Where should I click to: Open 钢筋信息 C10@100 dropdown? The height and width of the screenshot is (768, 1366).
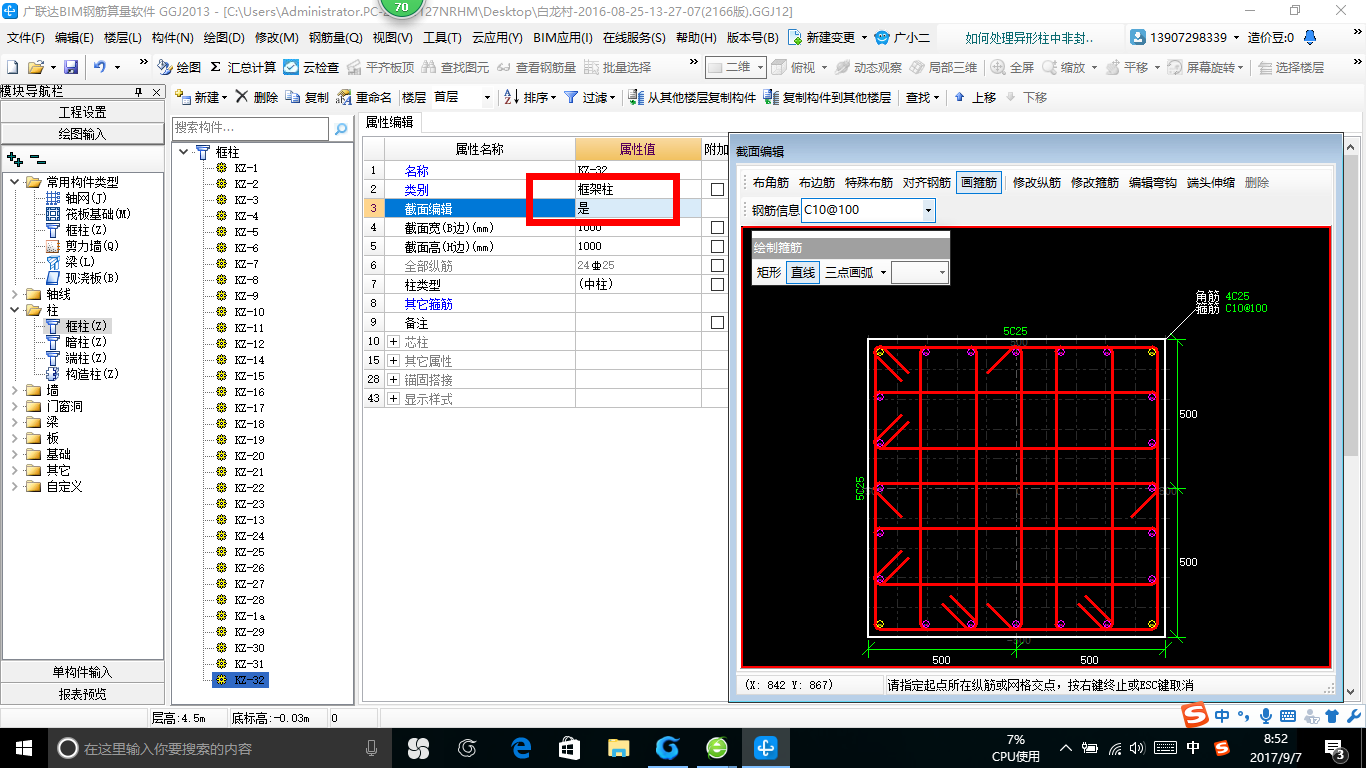[929, 210]
